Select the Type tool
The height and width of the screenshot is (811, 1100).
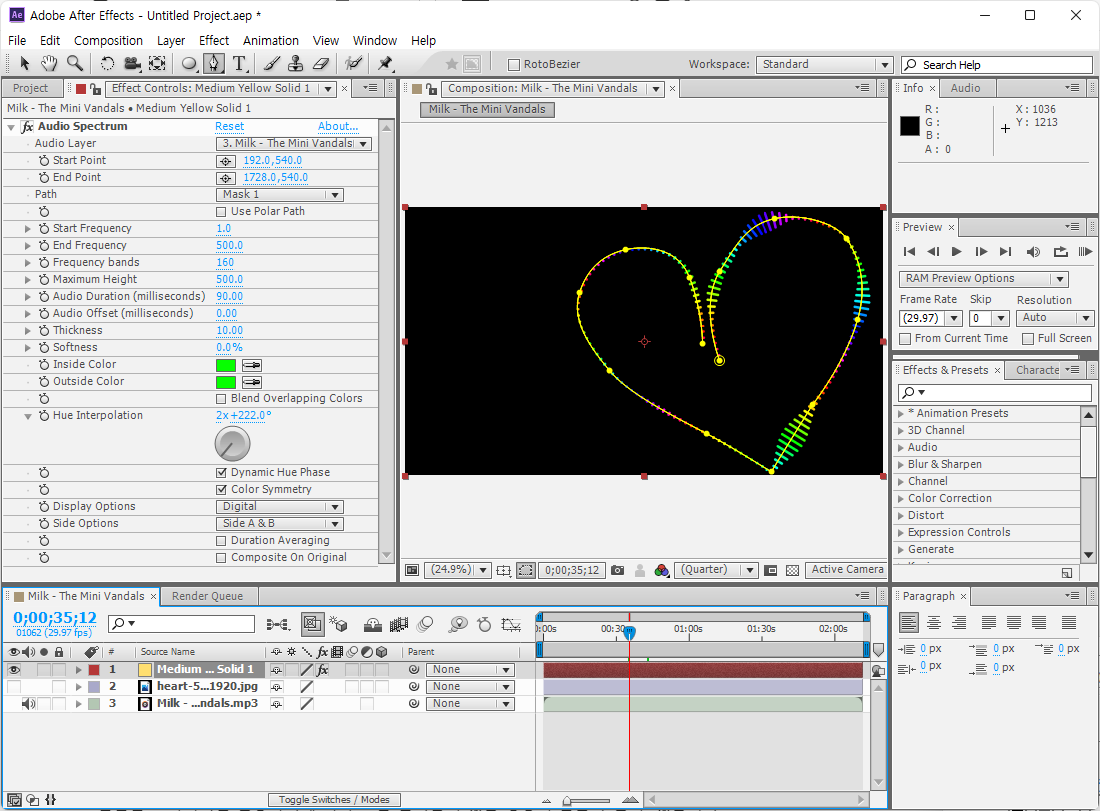[239, 64]
